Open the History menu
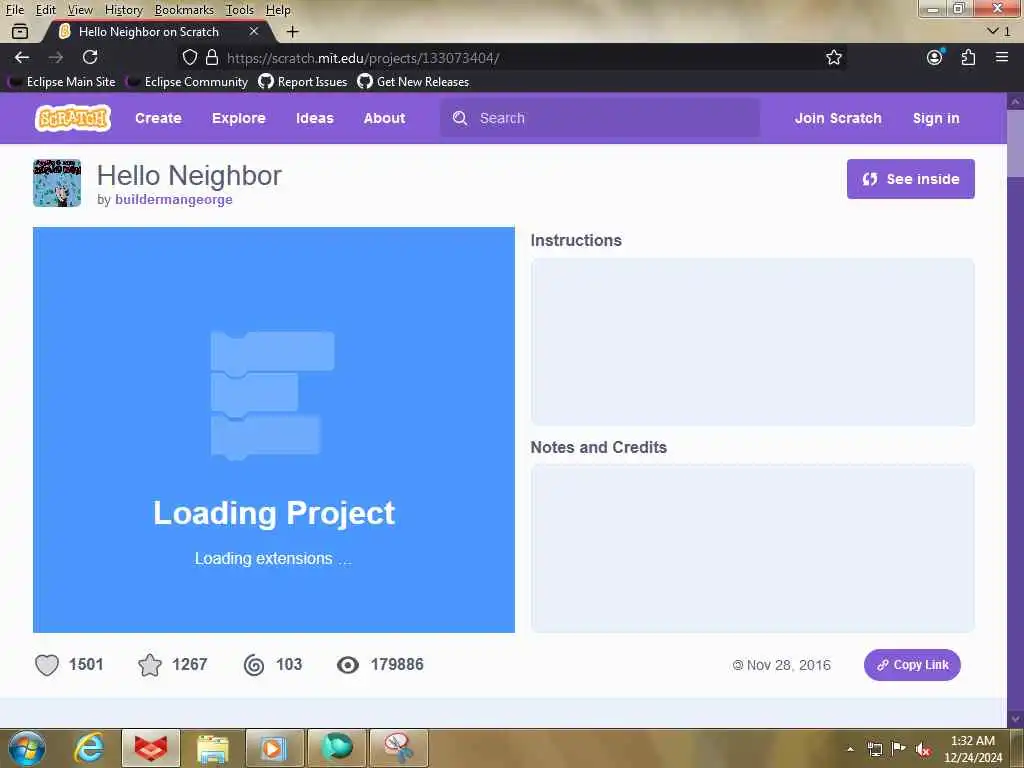1024x768 pixels. point(123,10)
